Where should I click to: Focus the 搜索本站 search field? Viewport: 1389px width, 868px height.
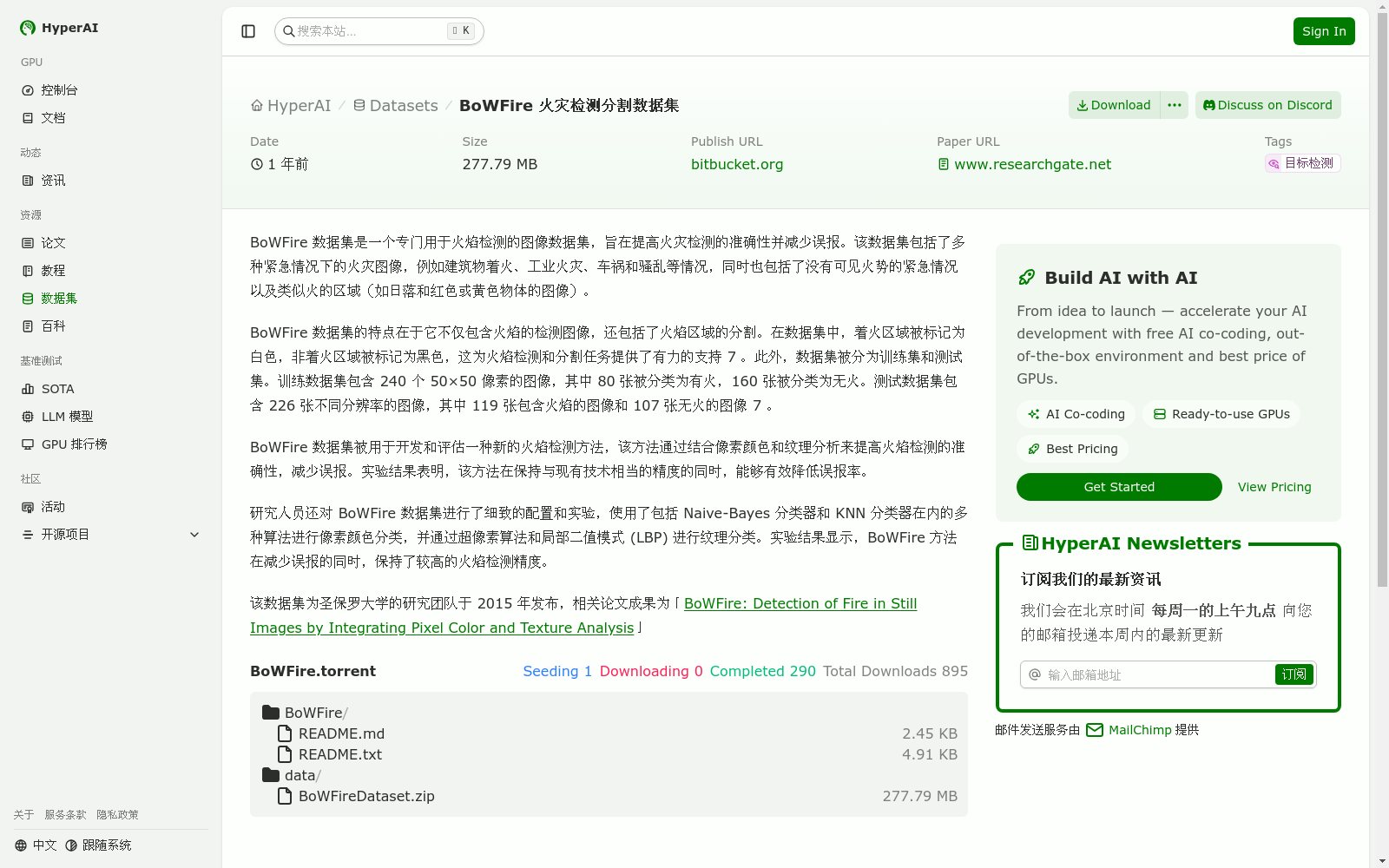coord(379,31)
